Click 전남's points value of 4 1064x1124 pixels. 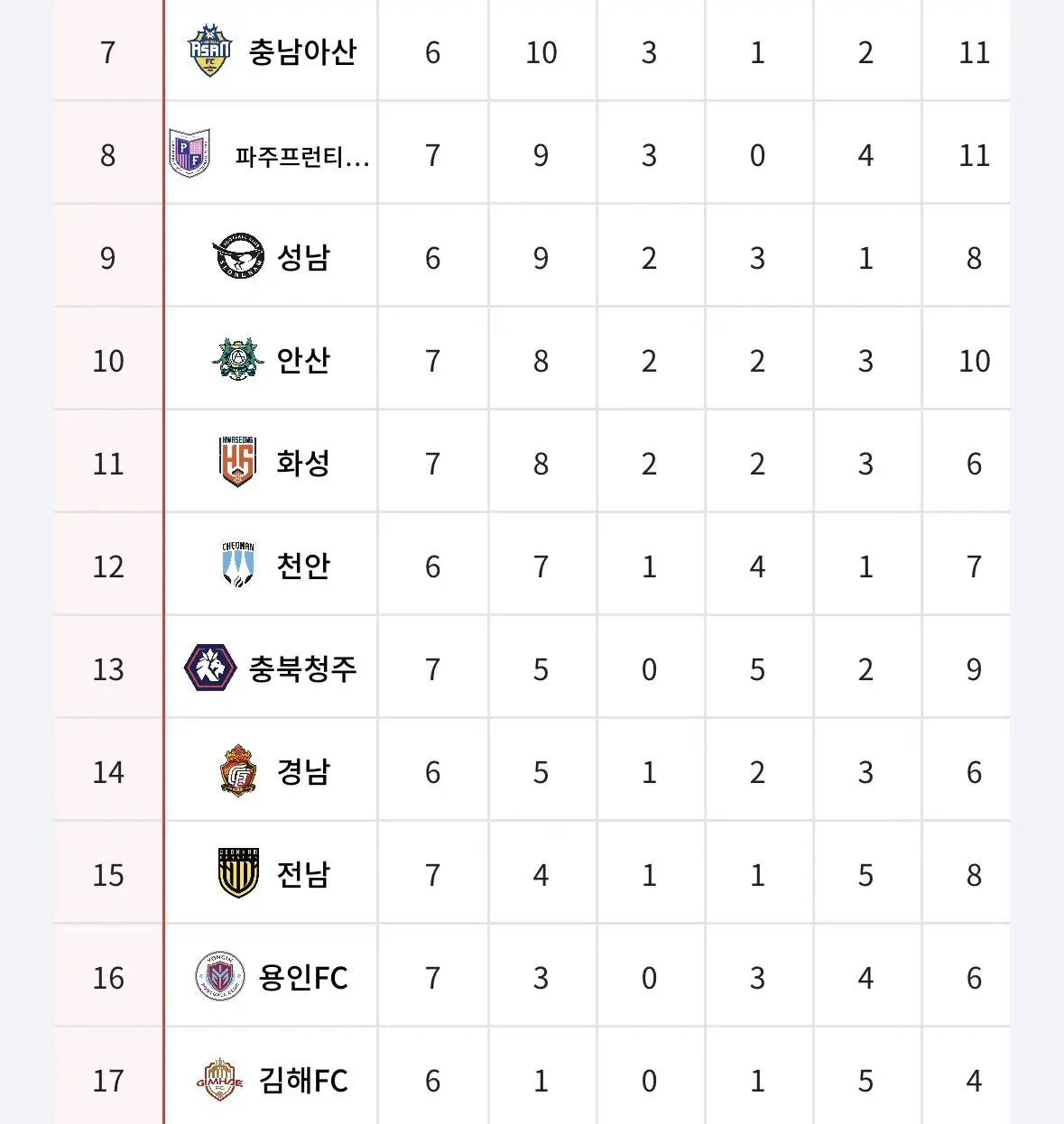[x=541, y=875]
